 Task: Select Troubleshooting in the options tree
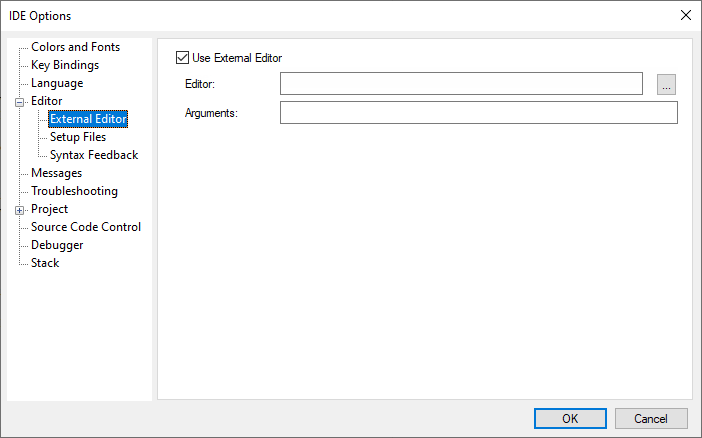[74, 191]
